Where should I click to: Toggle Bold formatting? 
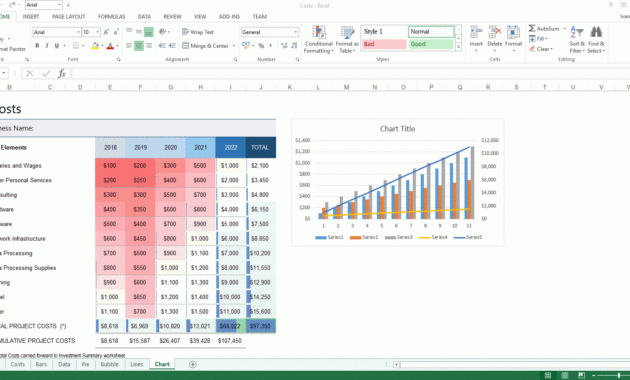(x=37, y=46)
